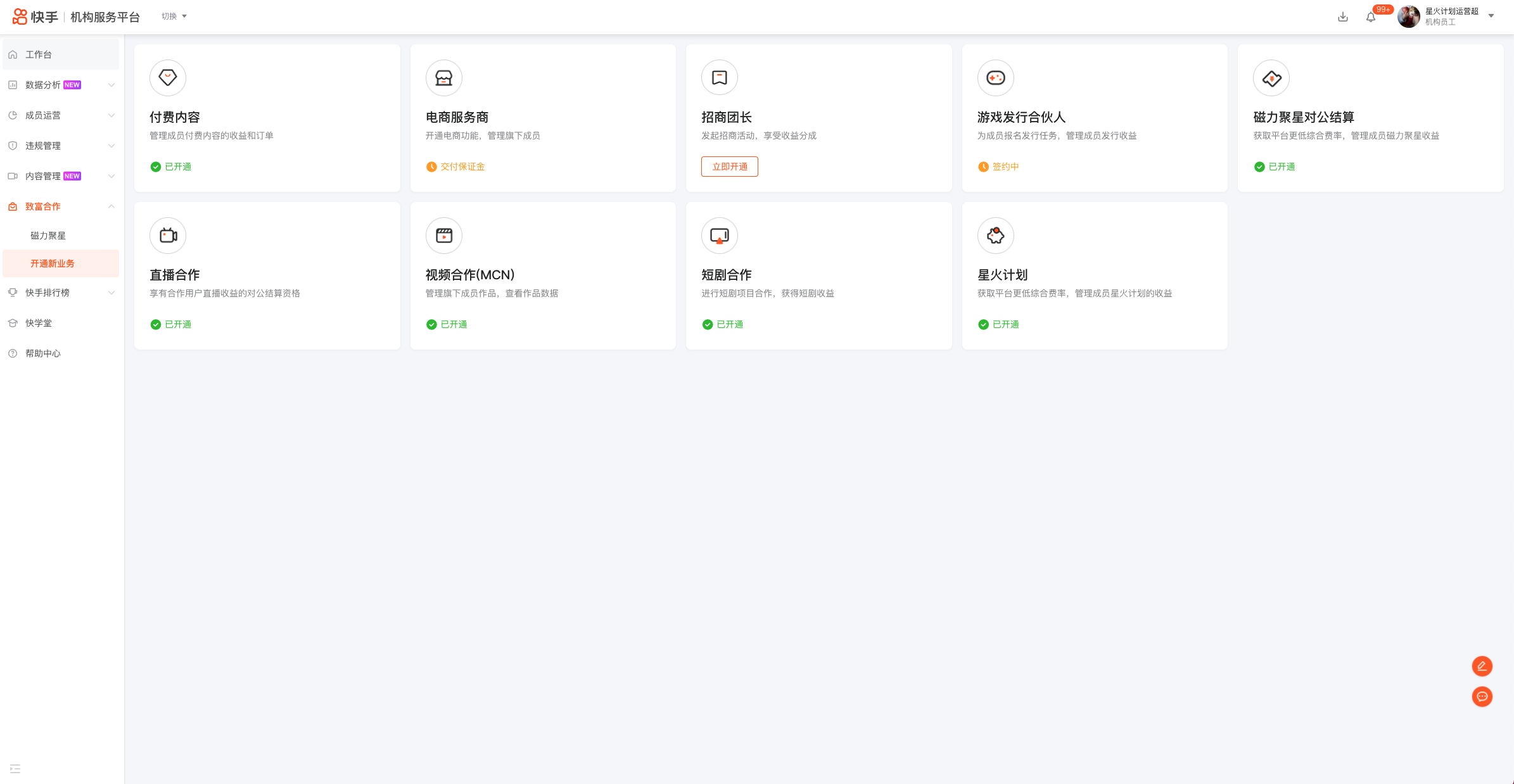Click the user avatar picture
The height and width of the screenshot is (784, 1514).
(1408, 16)
